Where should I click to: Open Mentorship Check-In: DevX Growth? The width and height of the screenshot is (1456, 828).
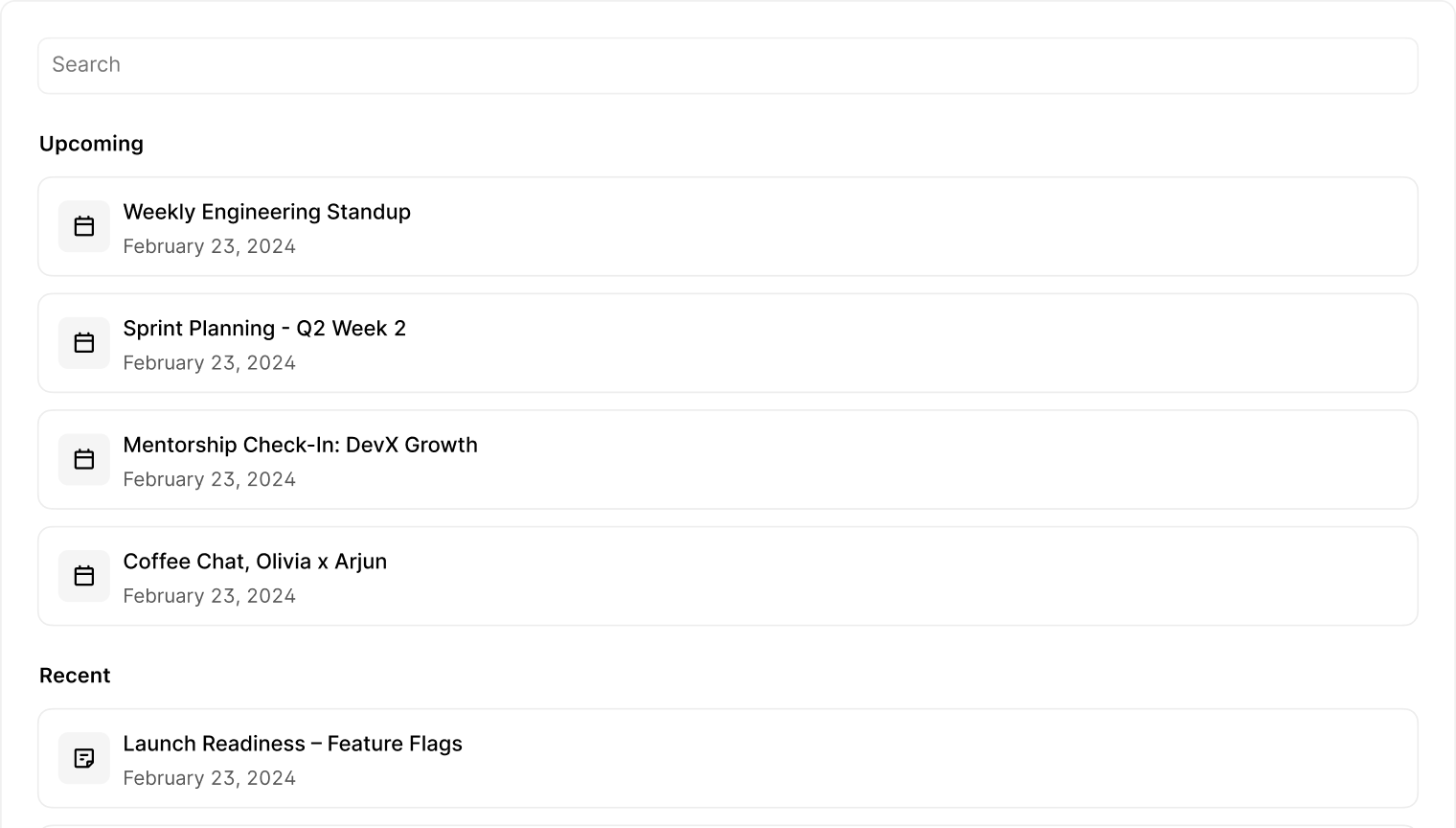[x=300, y=445]
